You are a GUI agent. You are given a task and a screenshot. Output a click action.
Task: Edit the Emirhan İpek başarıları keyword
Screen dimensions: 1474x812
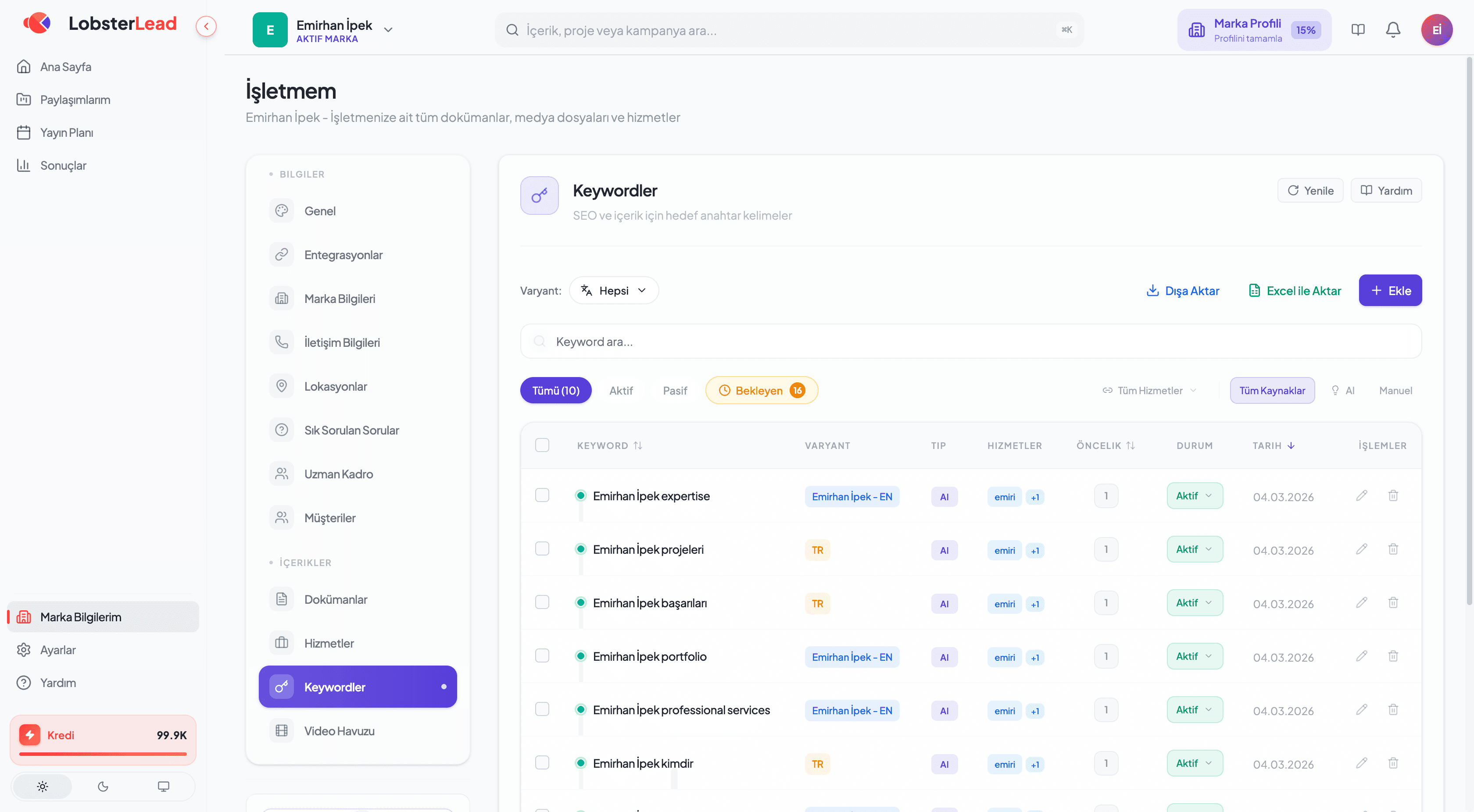tap(1361, 602)
